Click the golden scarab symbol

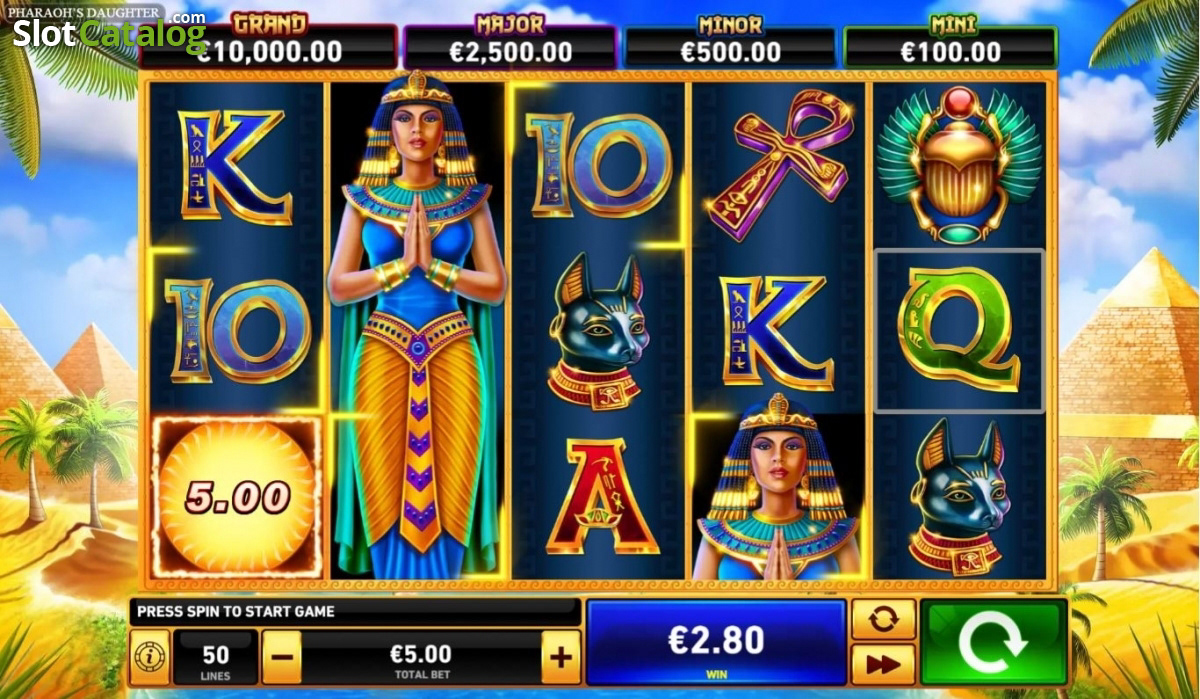[959, 164]
